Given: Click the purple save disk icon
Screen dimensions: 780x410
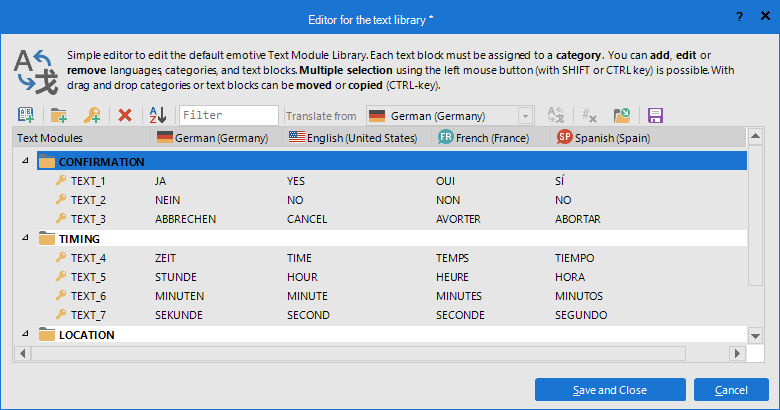Looking at the screenshot, I should point(655,115).
